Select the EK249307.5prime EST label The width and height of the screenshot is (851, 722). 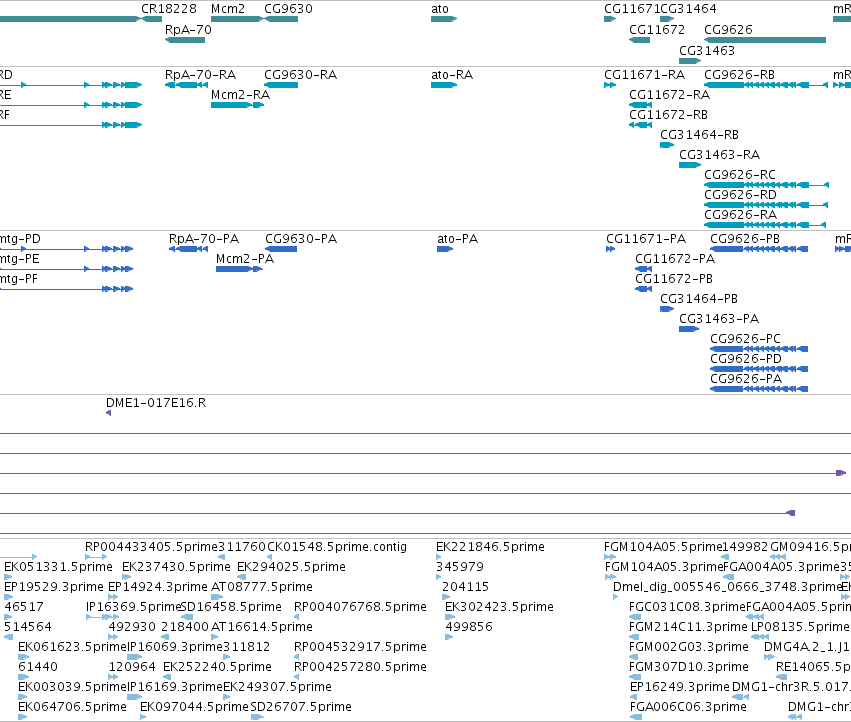tap(277, 687)
